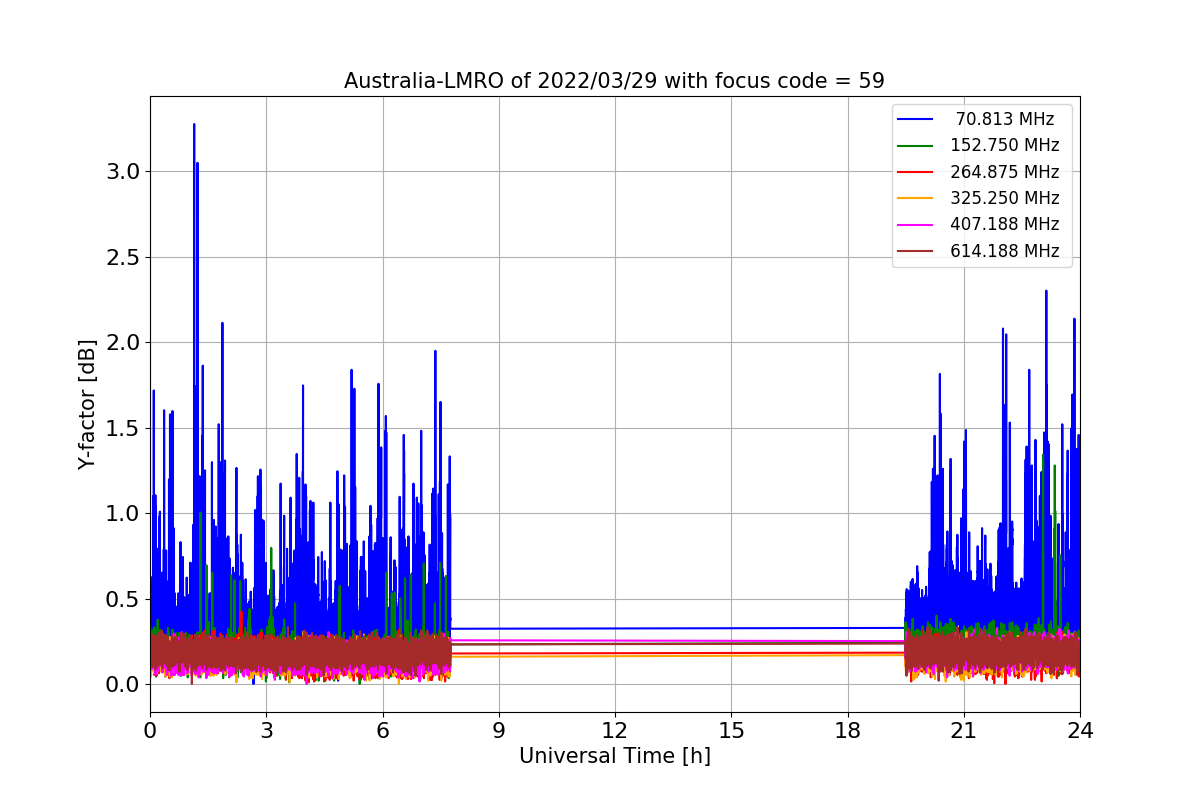Click the 1.5 tick label on the y-axis
This screenshot has width=1200, height=800.
coord(122,429)
